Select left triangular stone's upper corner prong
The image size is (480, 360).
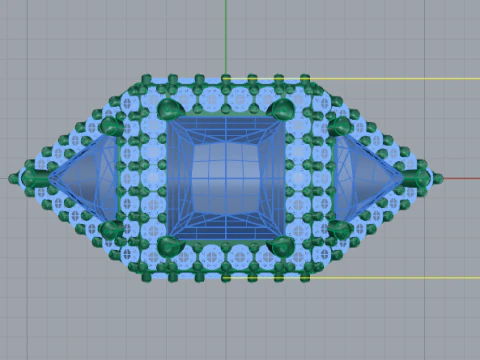click(112, 126)
